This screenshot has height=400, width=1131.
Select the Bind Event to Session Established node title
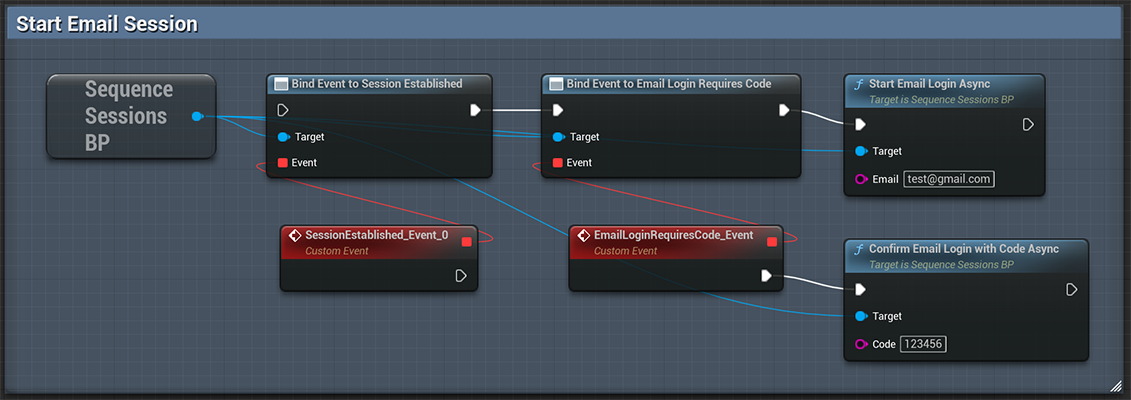click(x=377, y=84)
